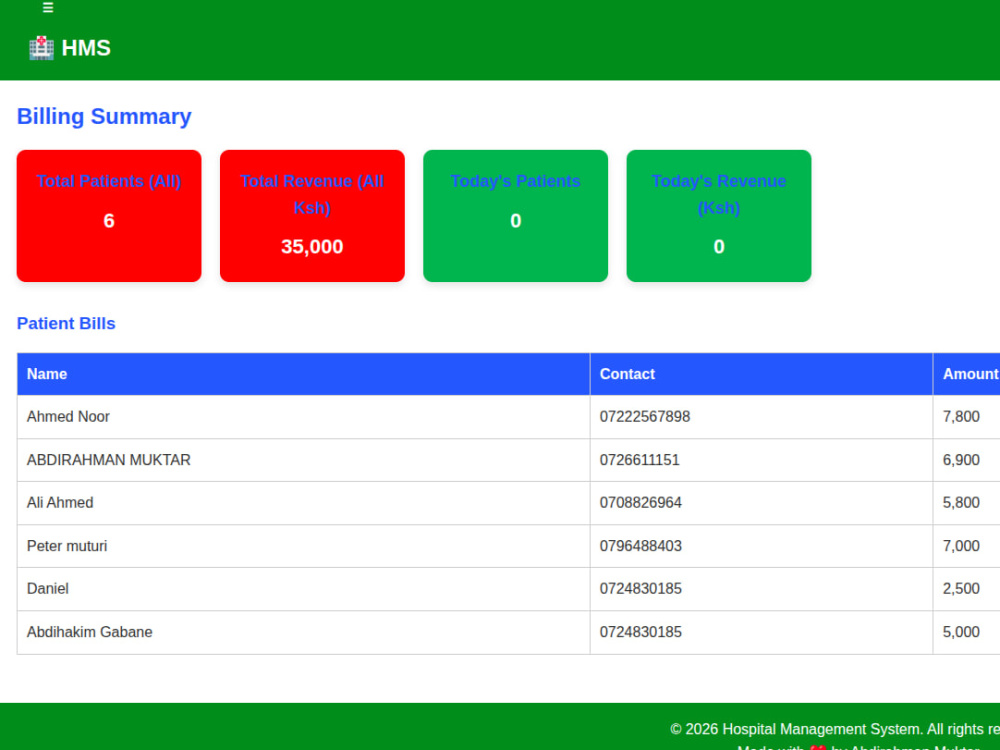
Task: Click the amount 5,800
Action: point(961,503)
